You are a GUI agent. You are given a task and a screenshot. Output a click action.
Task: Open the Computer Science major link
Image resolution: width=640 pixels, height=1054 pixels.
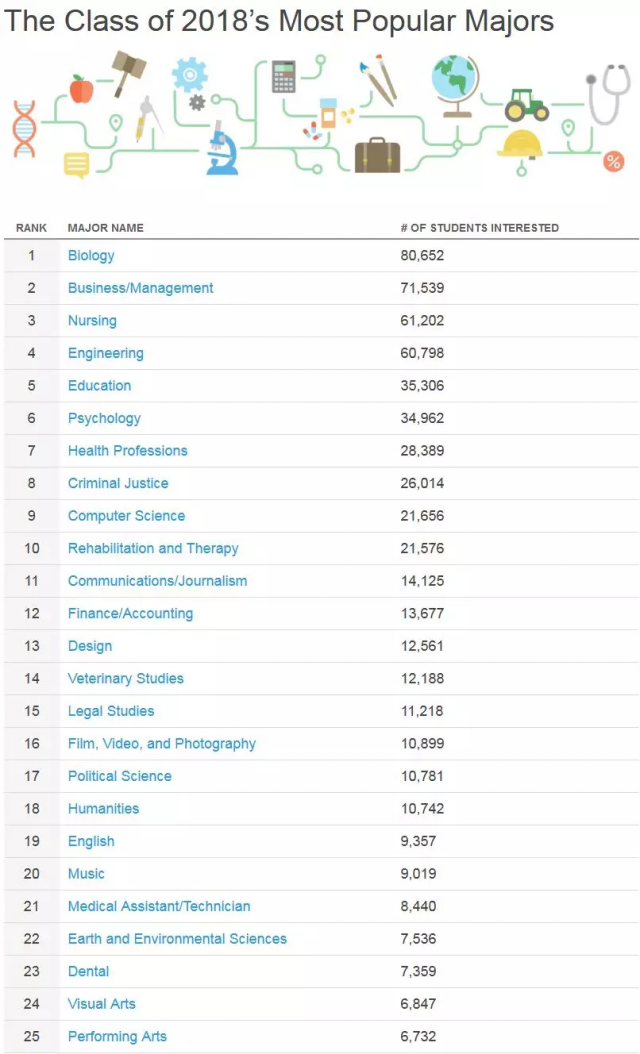126,516
